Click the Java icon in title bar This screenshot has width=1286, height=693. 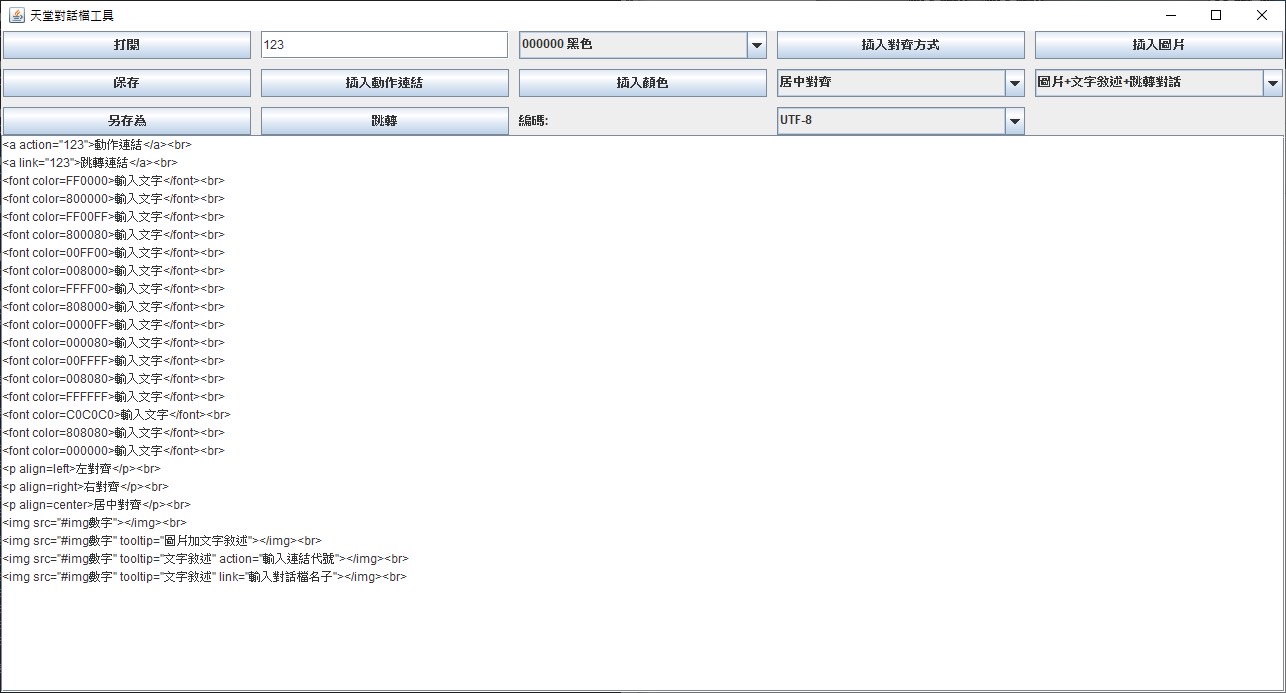pos(17,15)
